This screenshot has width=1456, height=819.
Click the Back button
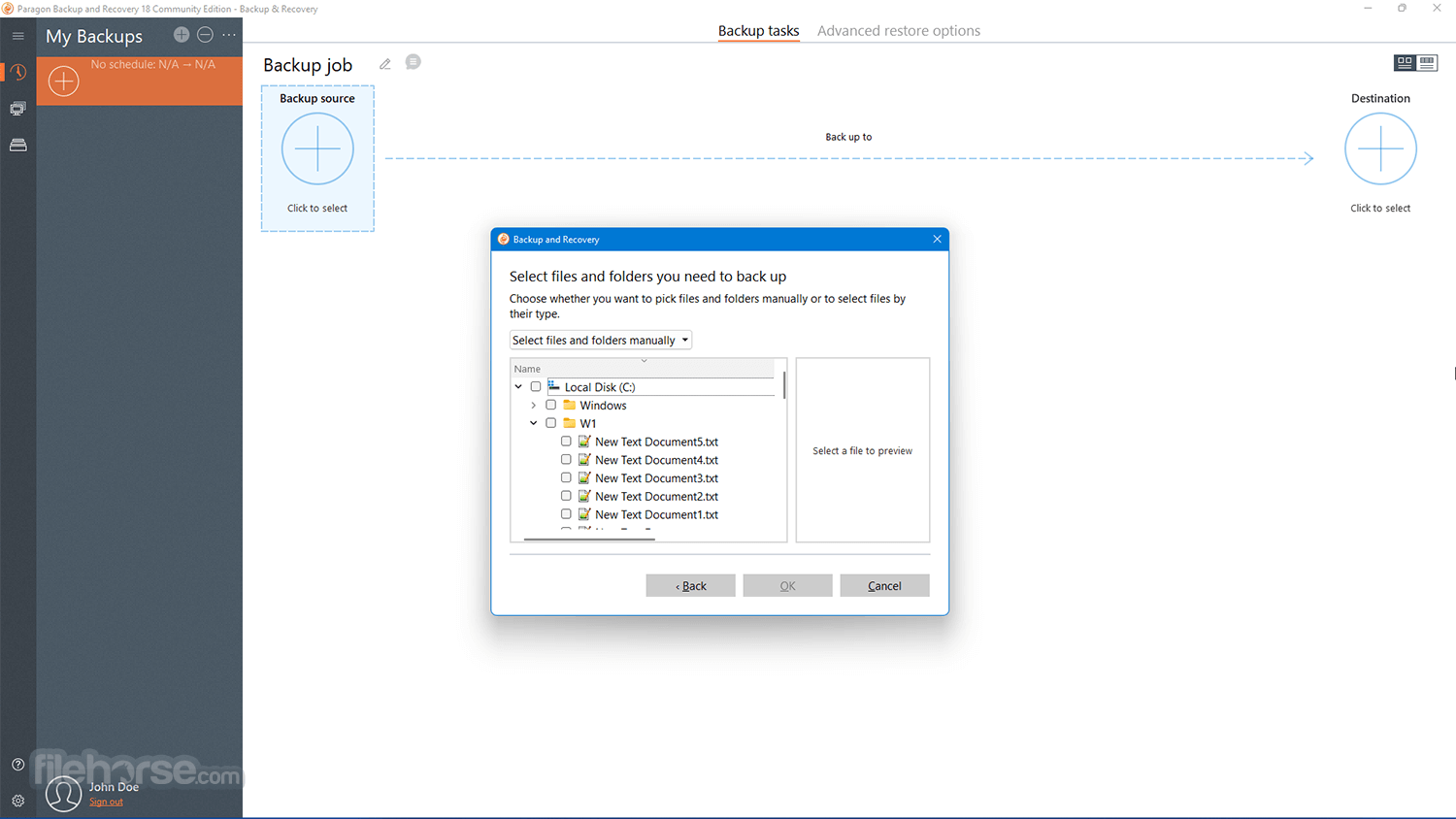click(x=690, y=585)
